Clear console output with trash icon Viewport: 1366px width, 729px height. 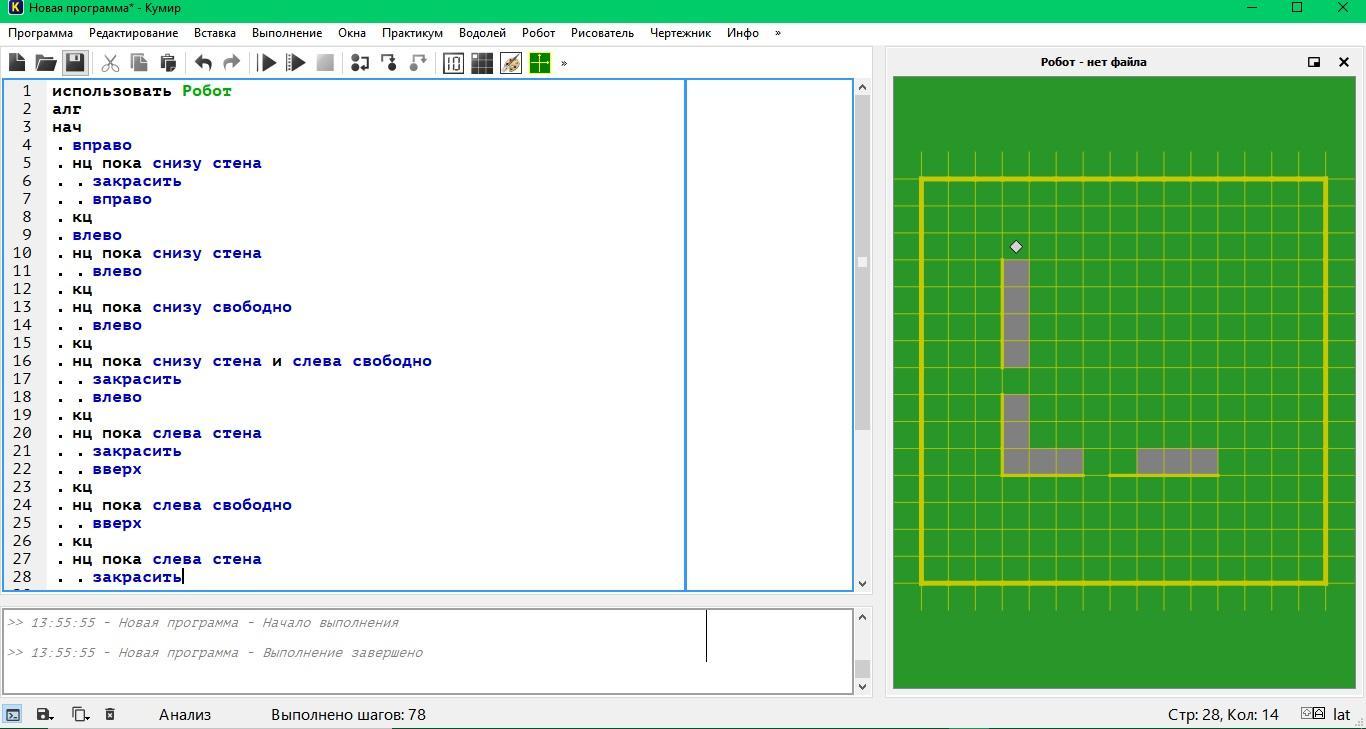point(110,714)
